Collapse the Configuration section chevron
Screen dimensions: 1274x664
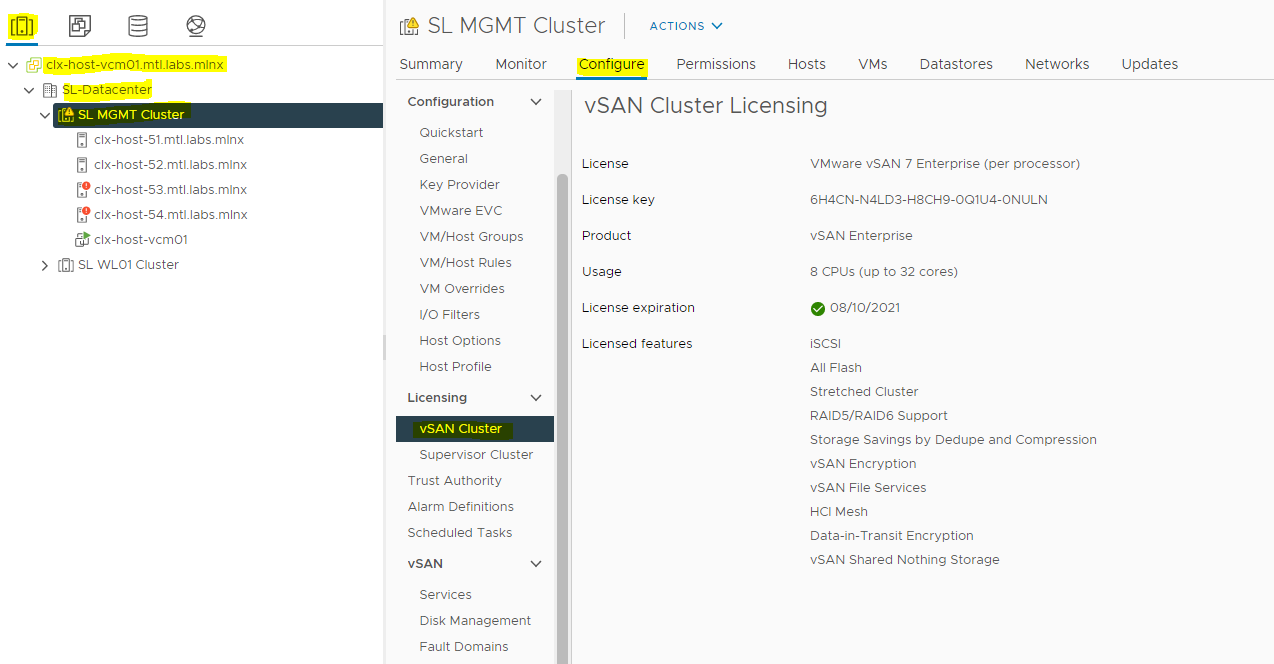pyautogui.click(x=536, y=102)
